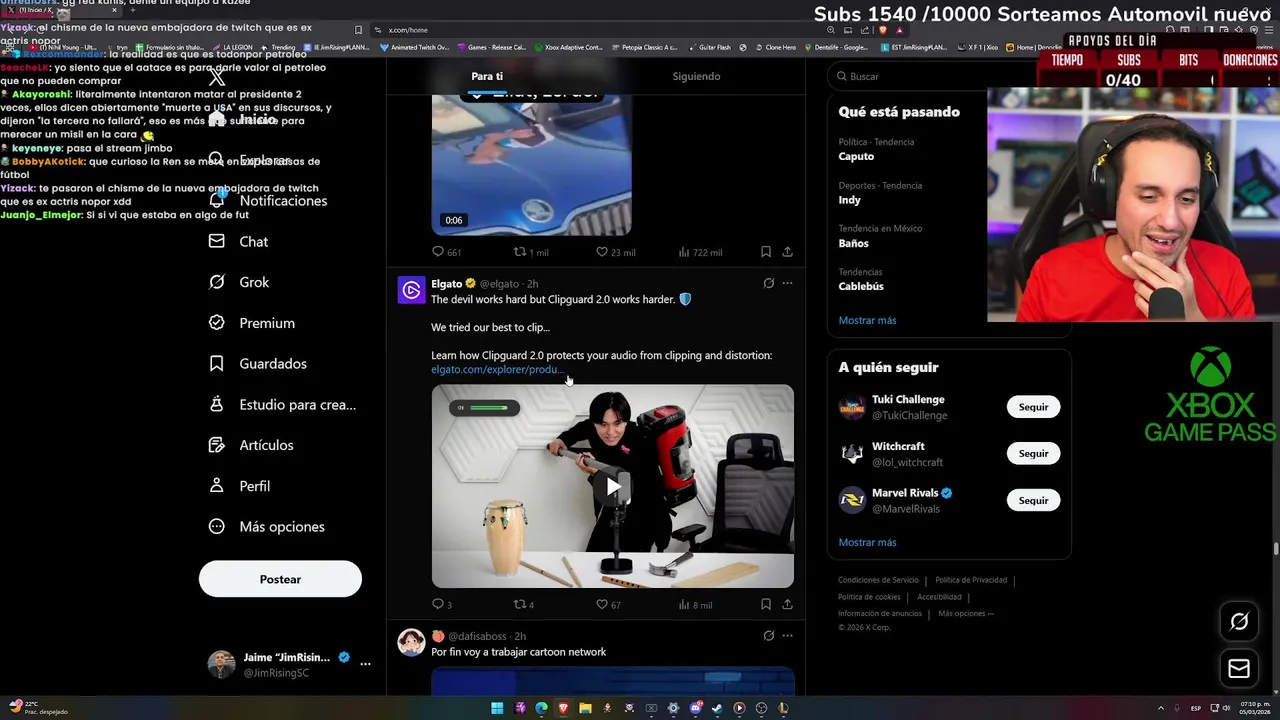Open File Explorer from the taskbar
Screen dimensions: 1280x720
(585, 708)
